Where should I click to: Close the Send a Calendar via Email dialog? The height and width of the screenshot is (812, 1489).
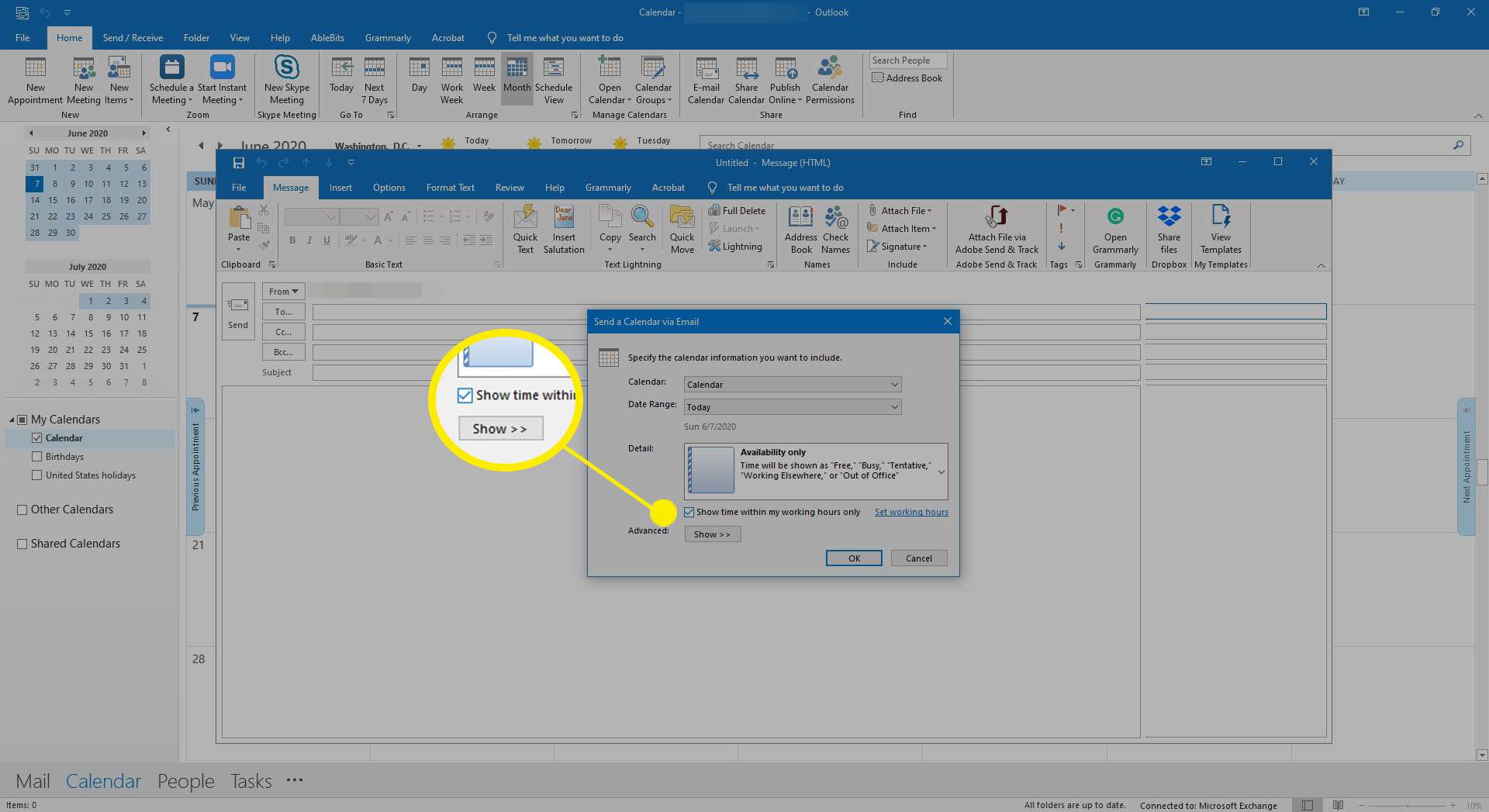pyautogui.click(x=947, y=321)
